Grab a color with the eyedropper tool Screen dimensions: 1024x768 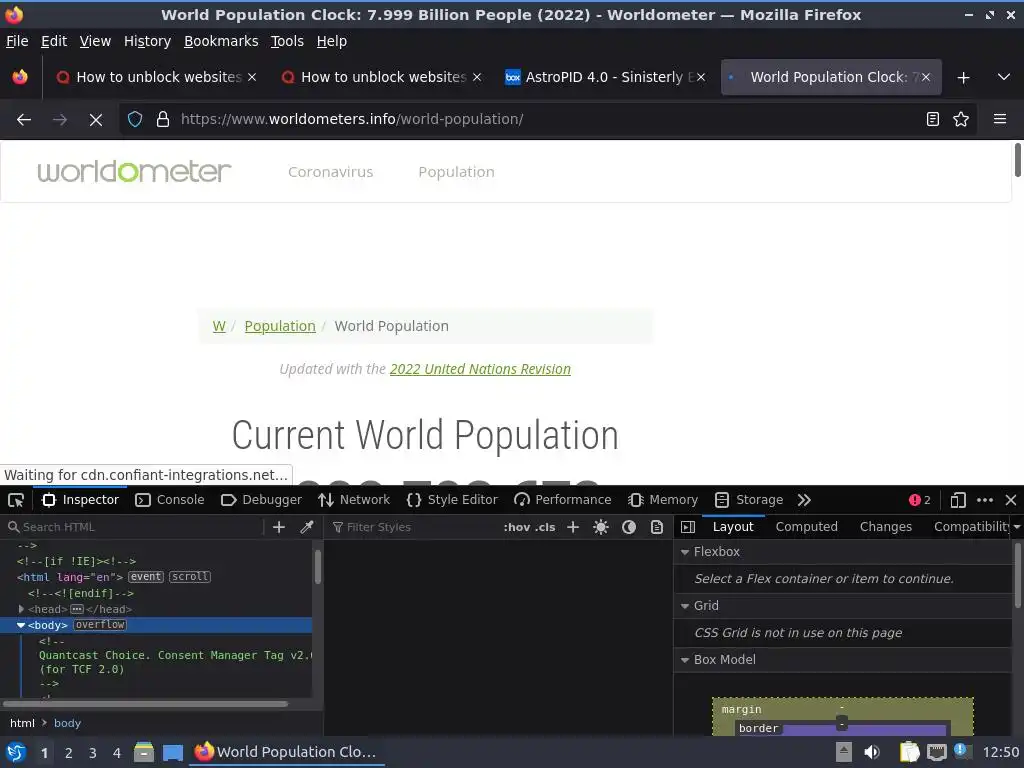pos(306,527)
